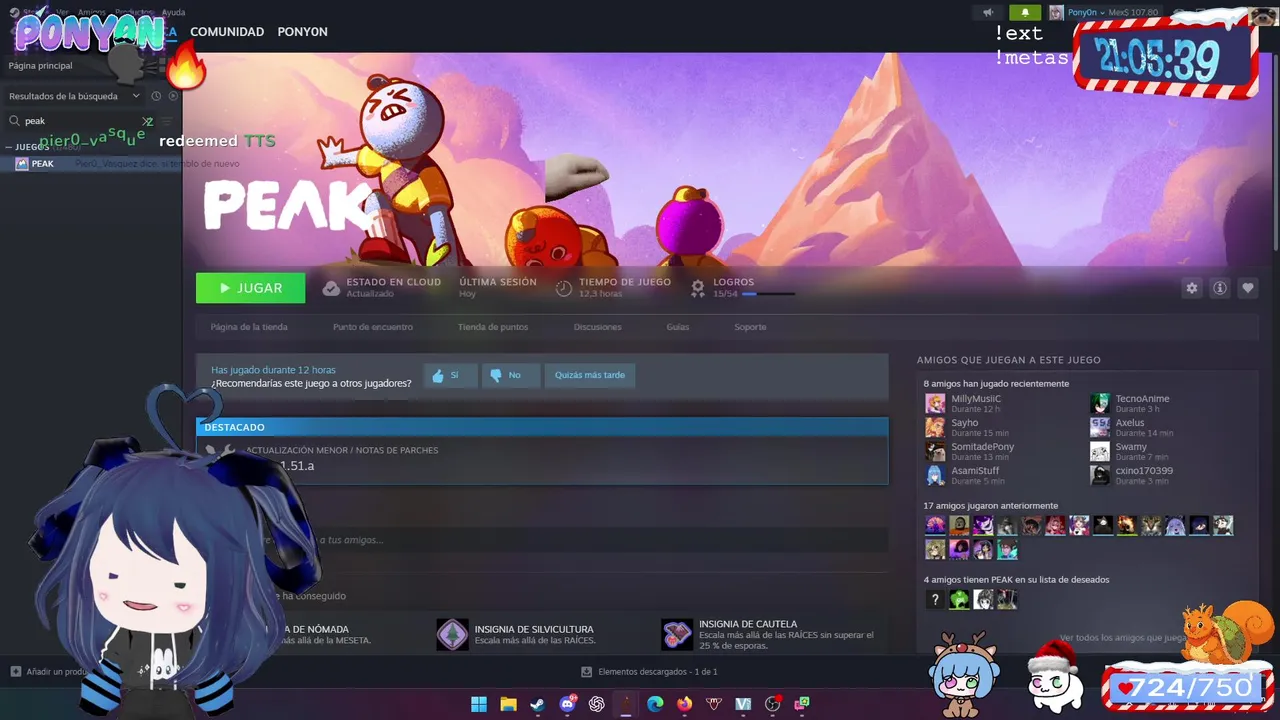
Task: Launch PEAK with the green Jugar button
Action: (x=251, y=288)
